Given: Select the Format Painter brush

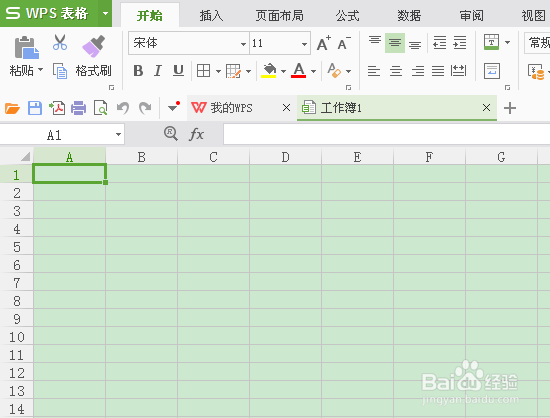Looking at the screenshot, I should point(94,46).
